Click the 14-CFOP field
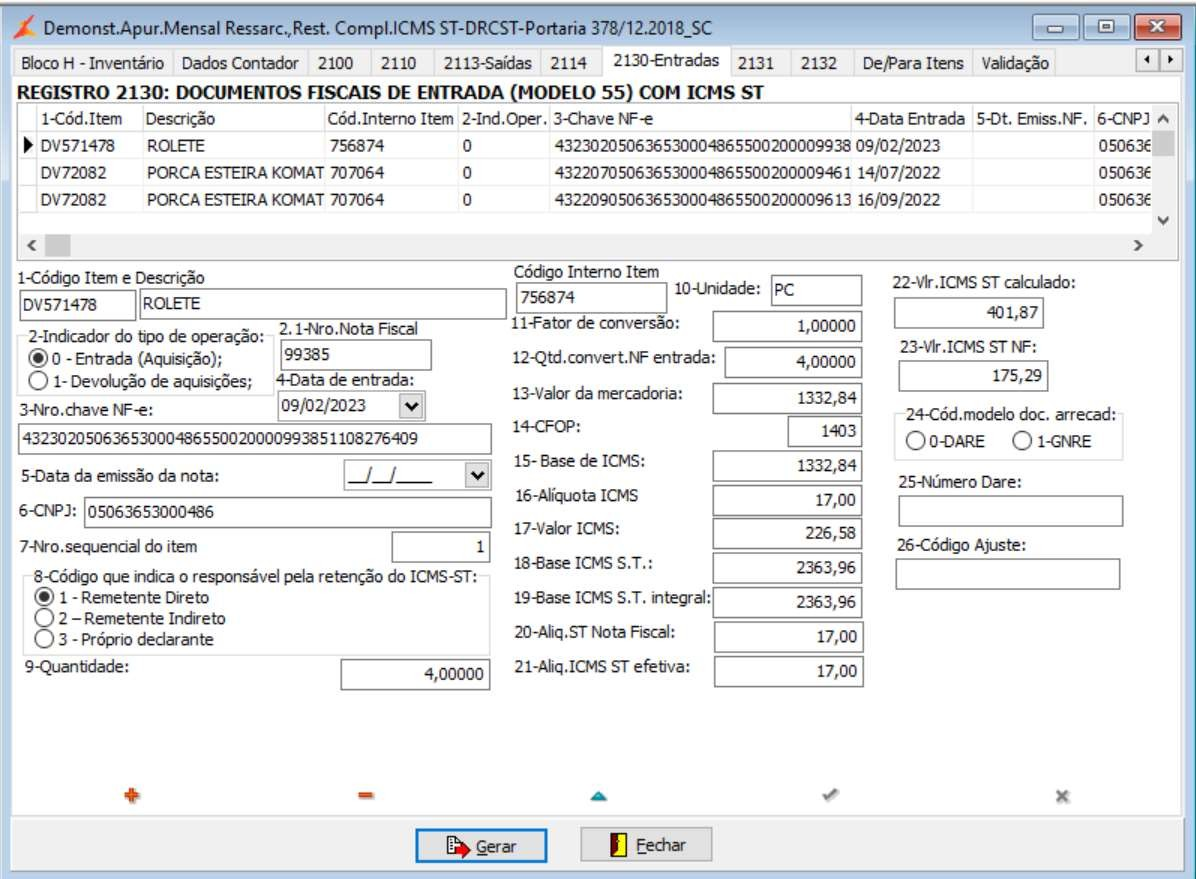Screen dimensions: 1196x879 [x=825, y=431]
